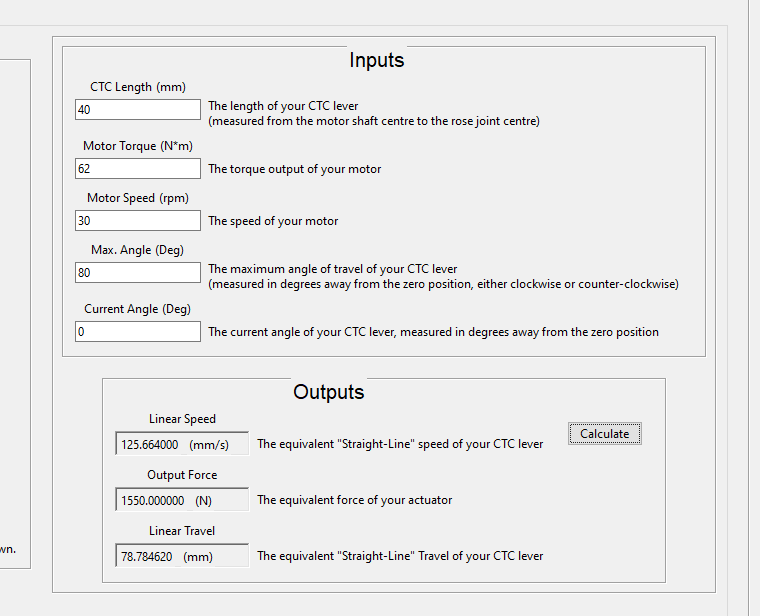Click 'The equivalent force of your actuator' text

tap(354, 500)
